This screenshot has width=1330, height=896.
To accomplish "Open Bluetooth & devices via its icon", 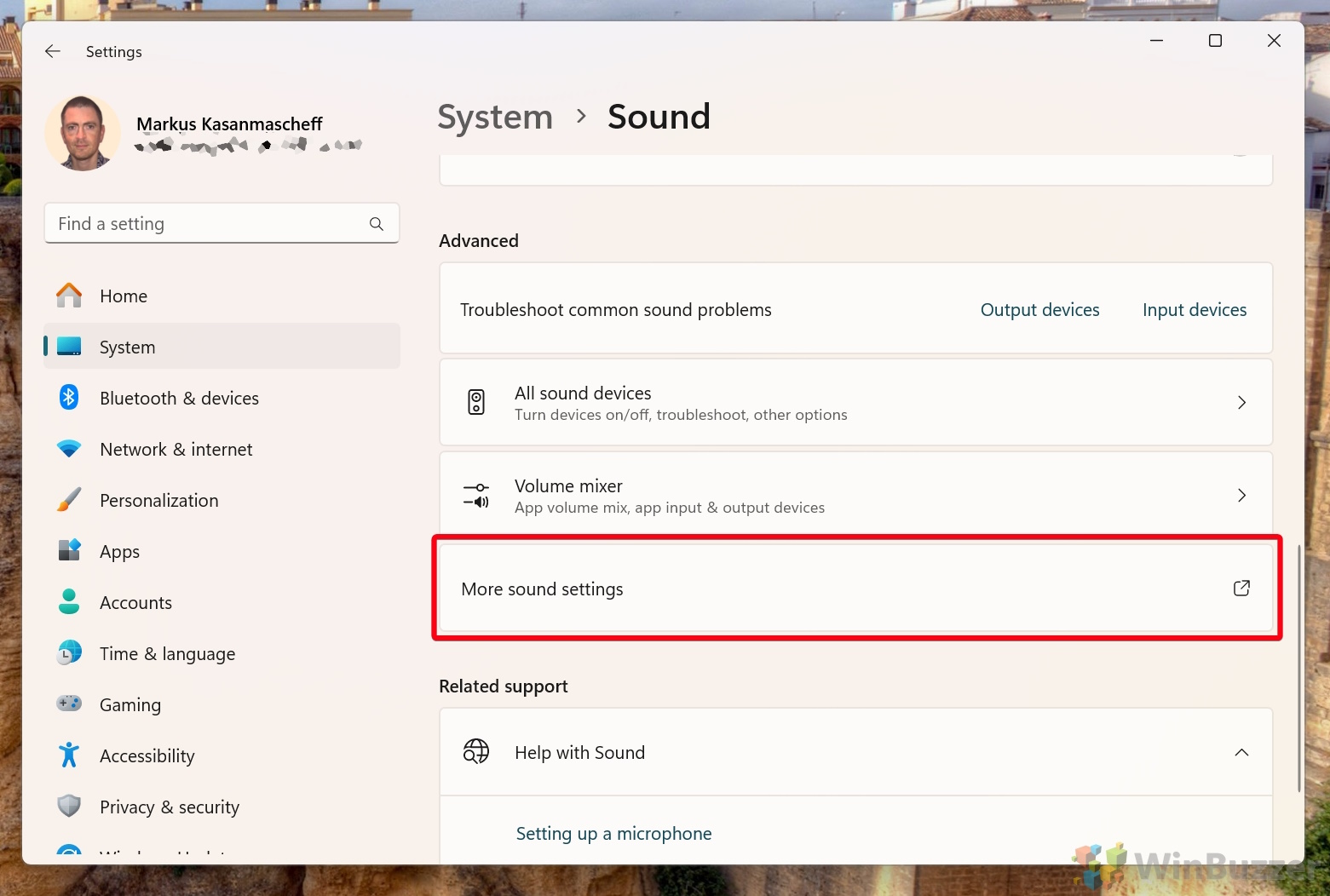I will [69, 398].
